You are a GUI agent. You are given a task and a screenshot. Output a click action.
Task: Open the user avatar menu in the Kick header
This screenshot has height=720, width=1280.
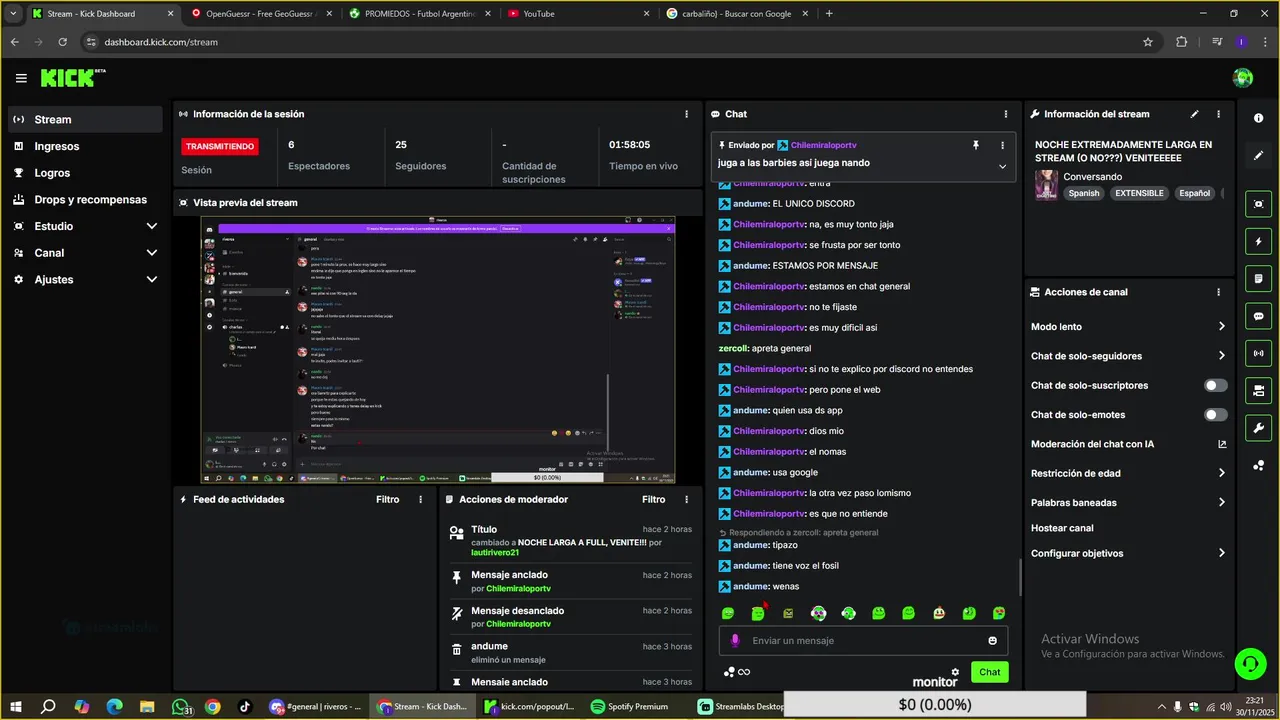[x=1243, y=78]
